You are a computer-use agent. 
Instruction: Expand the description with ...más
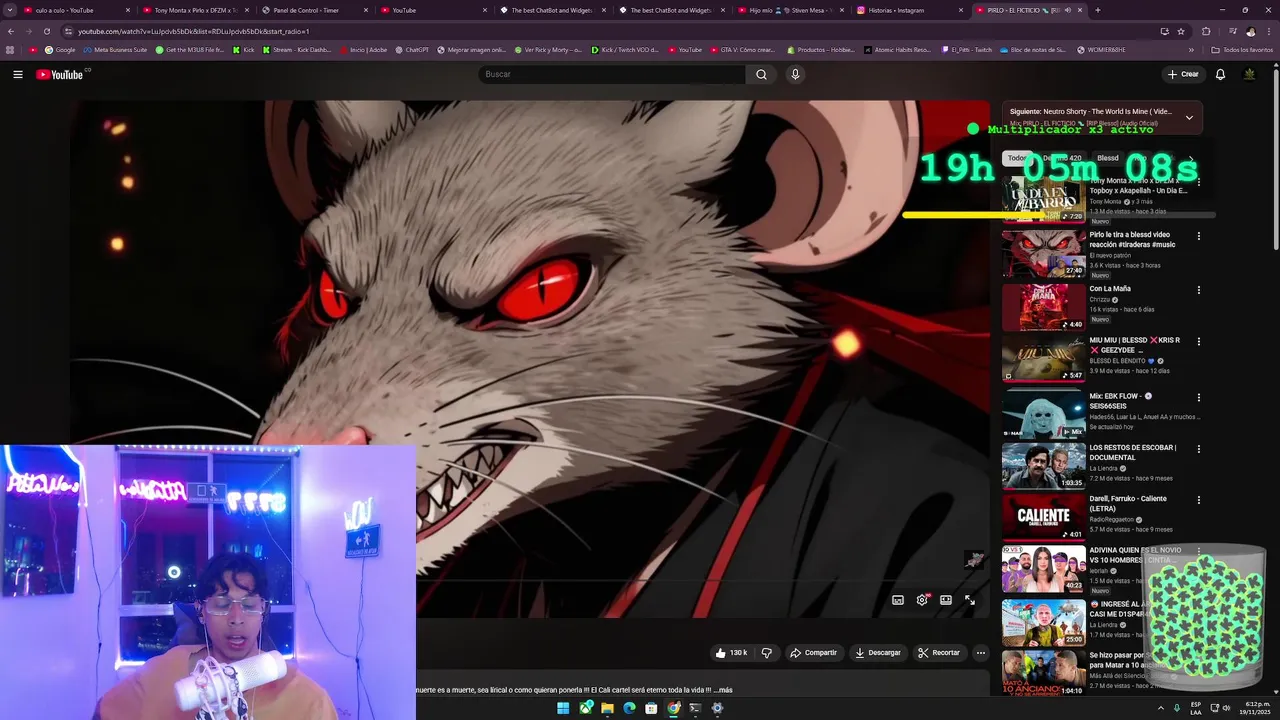[723, 690]
